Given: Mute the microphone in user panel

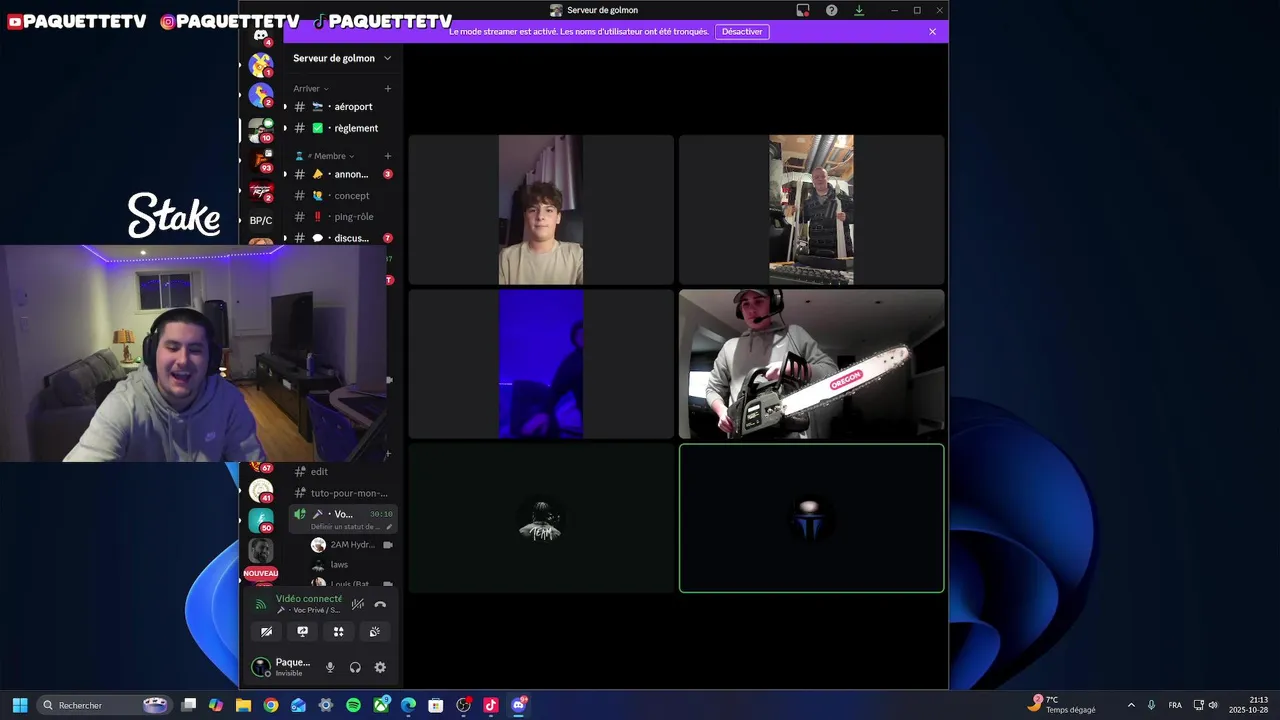Looking at the screenshot, I should 330,667.
